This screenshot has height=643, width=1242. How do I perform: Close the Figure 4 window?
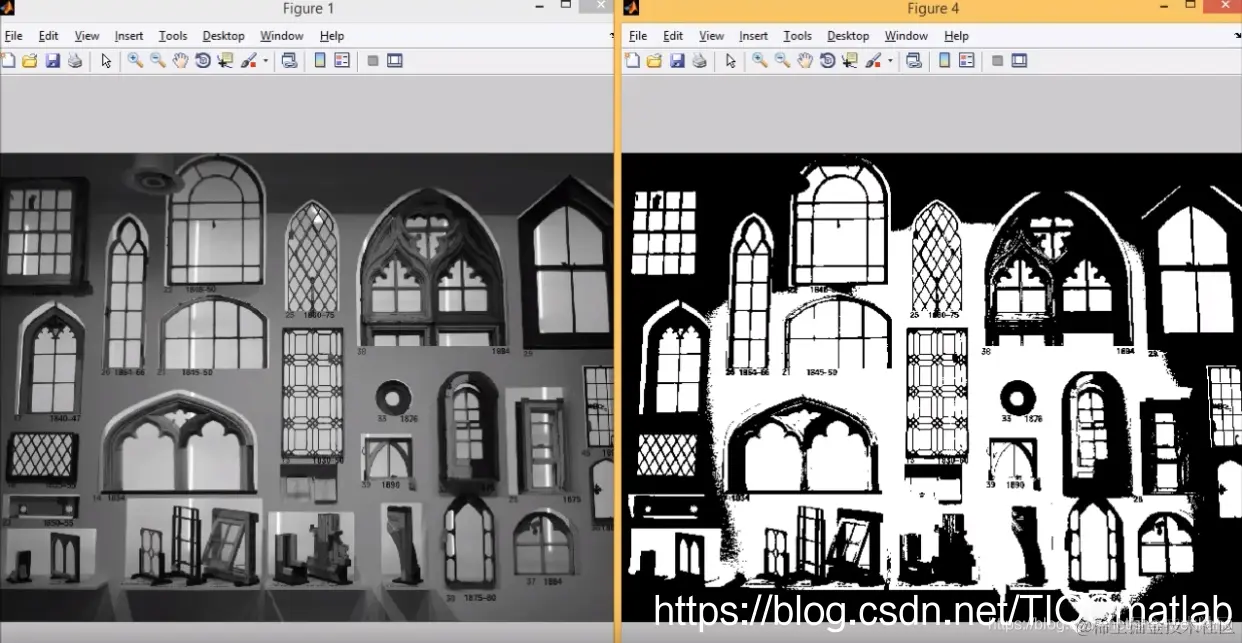pyautogui.click(x=1224, y=6)
